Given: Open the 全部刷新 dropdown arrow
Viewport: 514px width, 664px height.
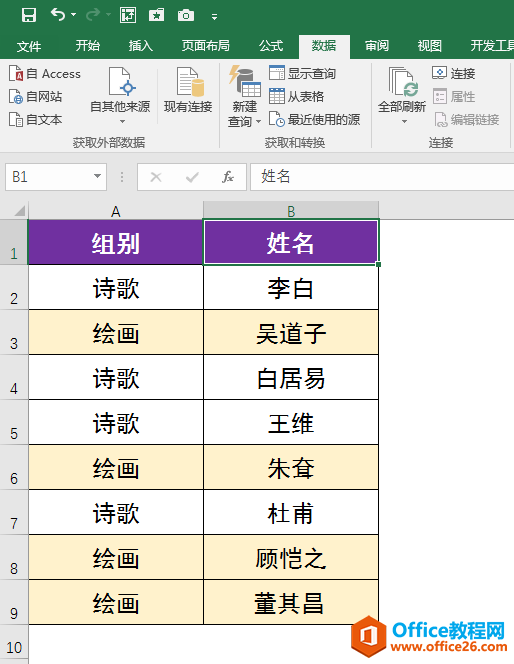Looking at the screenshot, I should [x=404, y=122].
